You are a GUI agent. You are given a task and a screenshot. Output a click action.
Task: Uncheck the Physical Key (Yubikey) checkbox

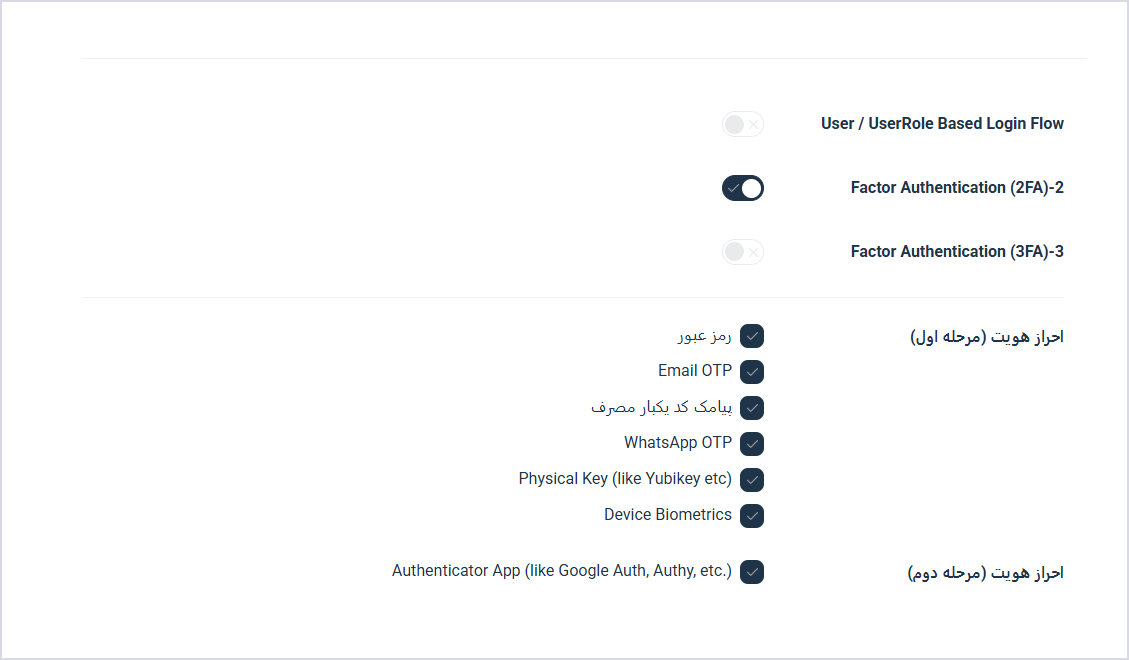coord(752,480)
